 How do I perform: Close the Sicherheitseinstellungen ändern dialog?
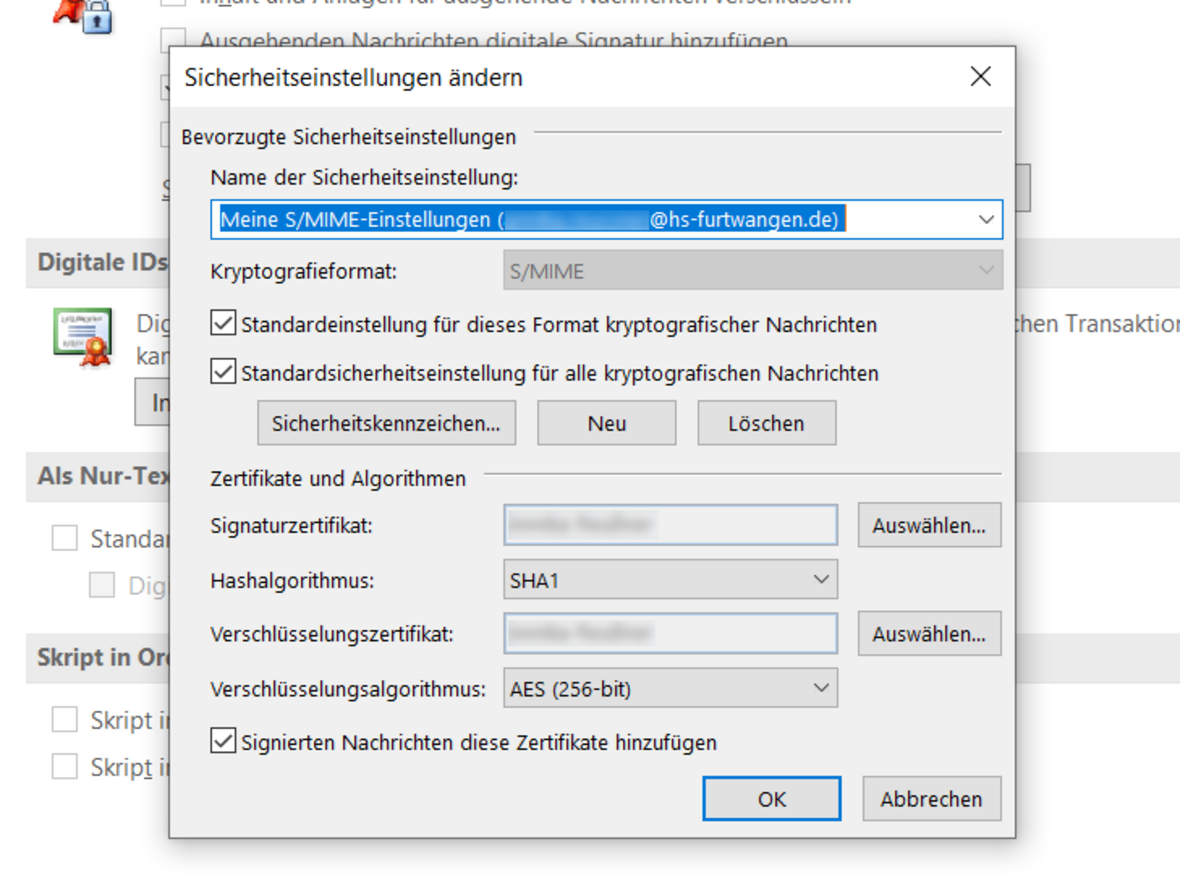coord(980,77)
